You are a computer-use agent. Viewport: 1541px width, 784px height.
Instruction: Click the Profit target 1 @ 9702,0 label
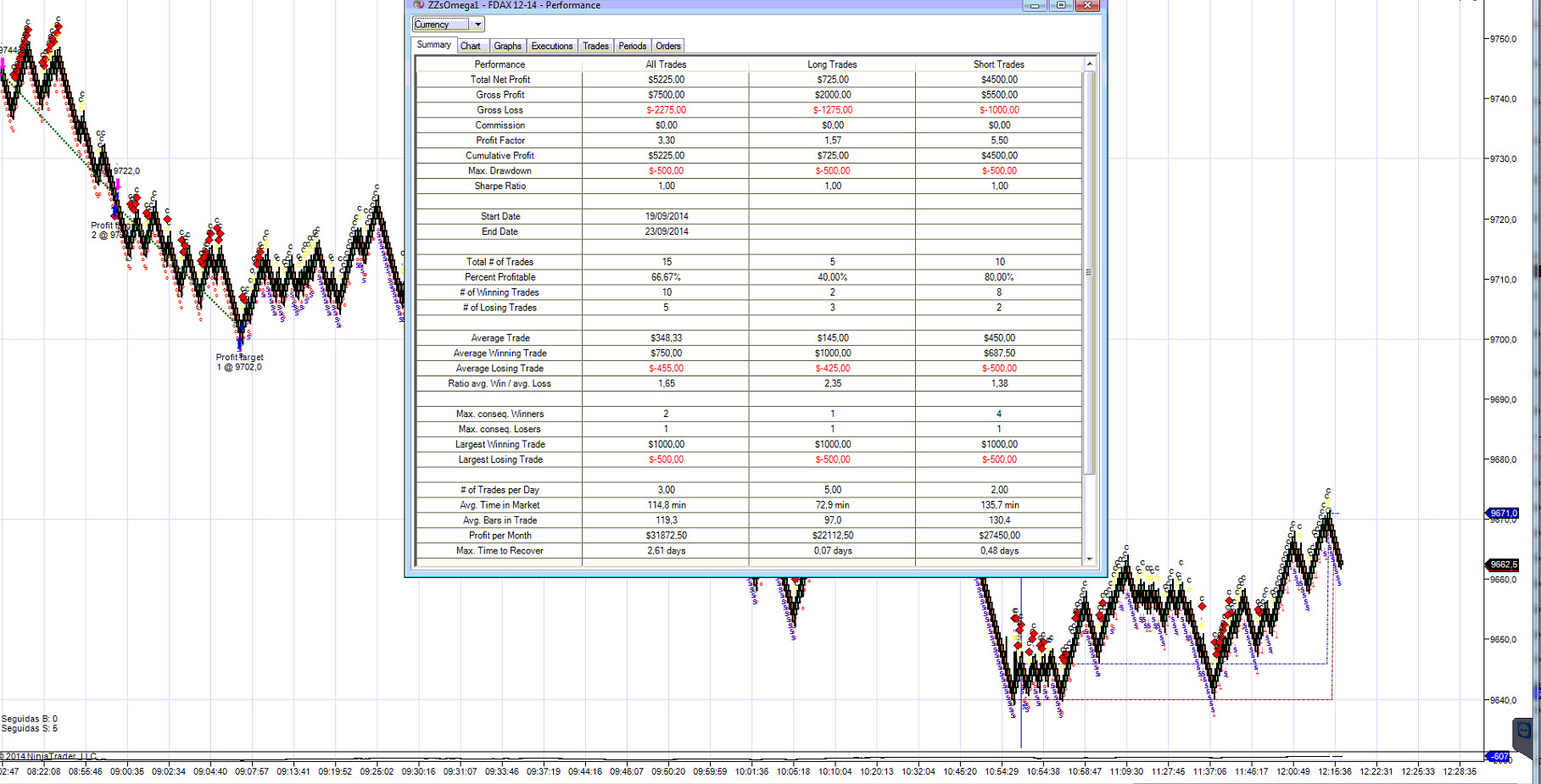(x=239, y=362)
